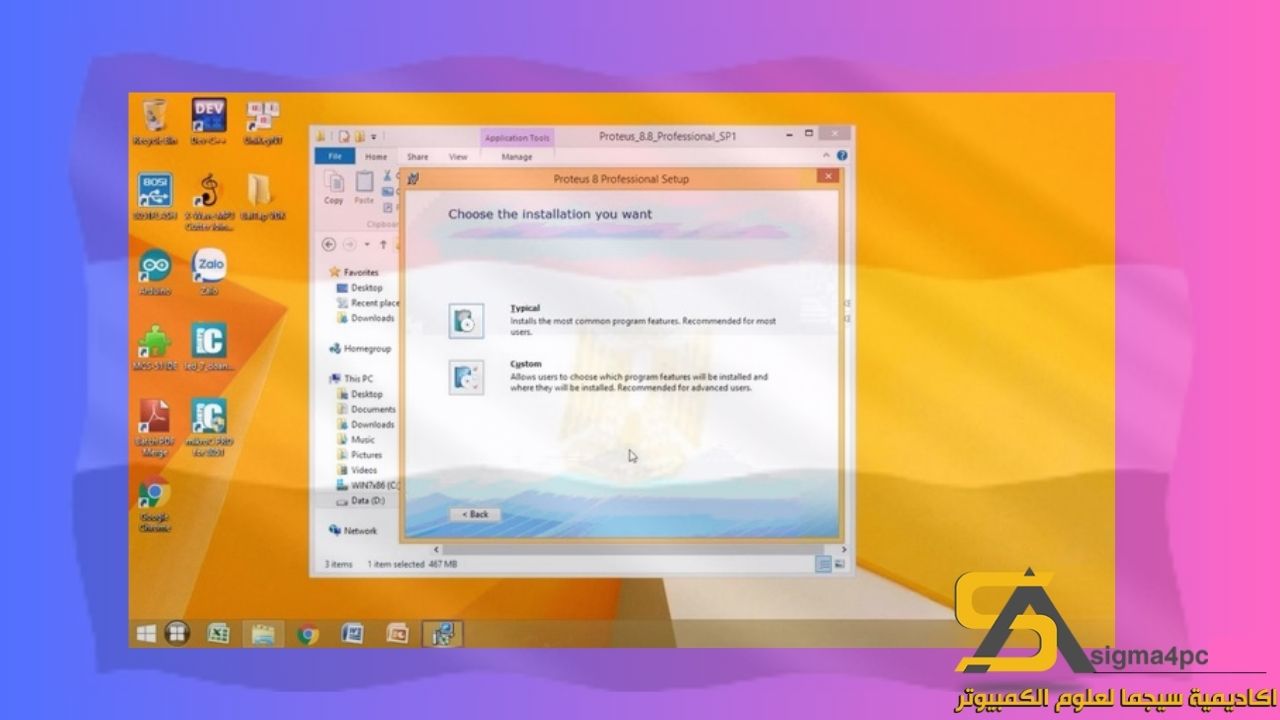Screen dimensions: 1280x720
Task: Switch to File Explorer in the taskbar
Action: point(263,633)
